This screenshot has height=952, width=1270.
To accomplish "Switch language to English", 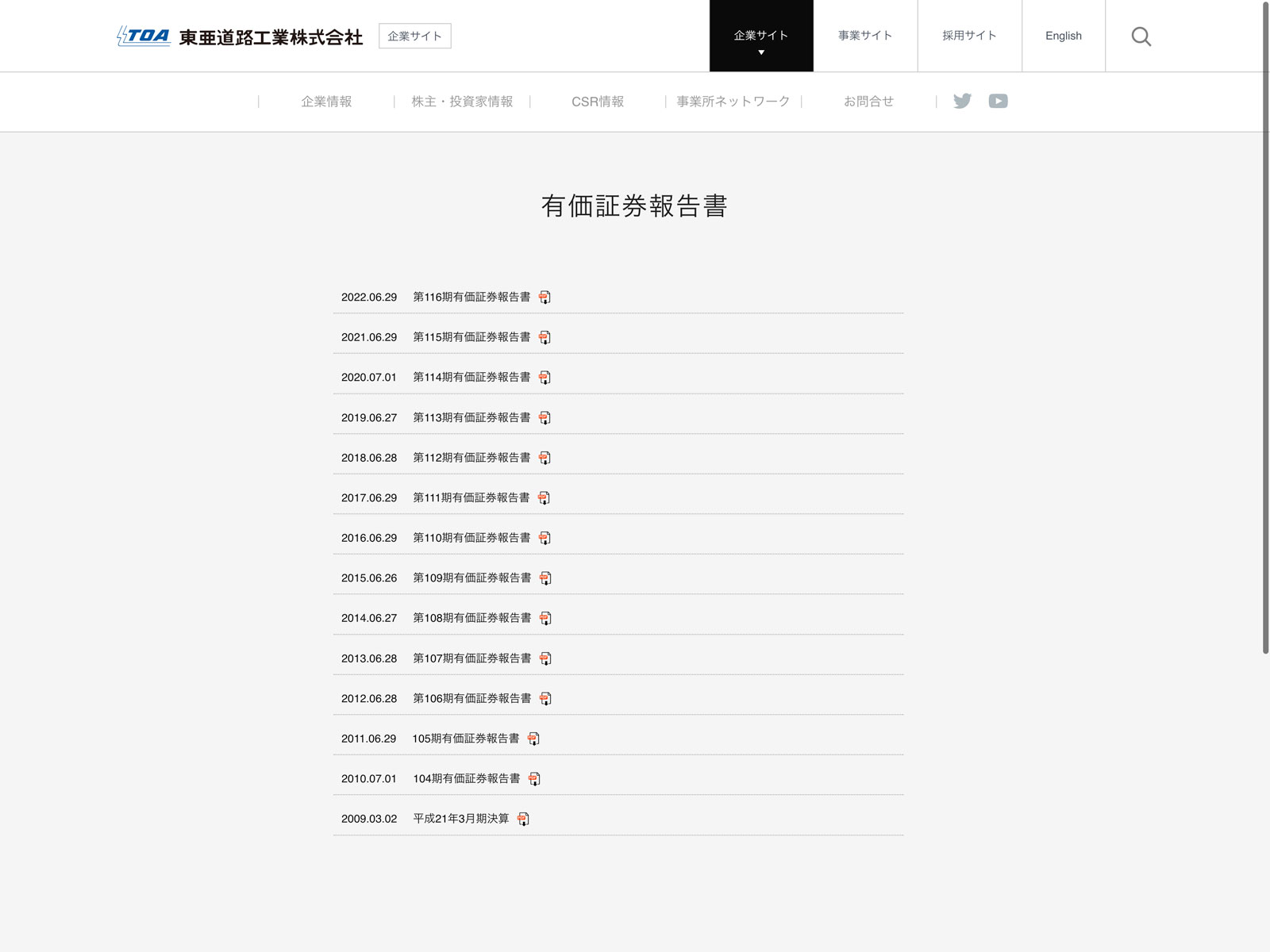I will tap(1063, 36).
